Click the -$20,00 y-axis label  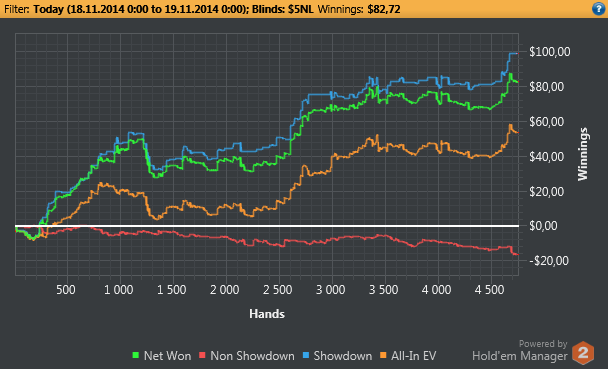[549, 260]
